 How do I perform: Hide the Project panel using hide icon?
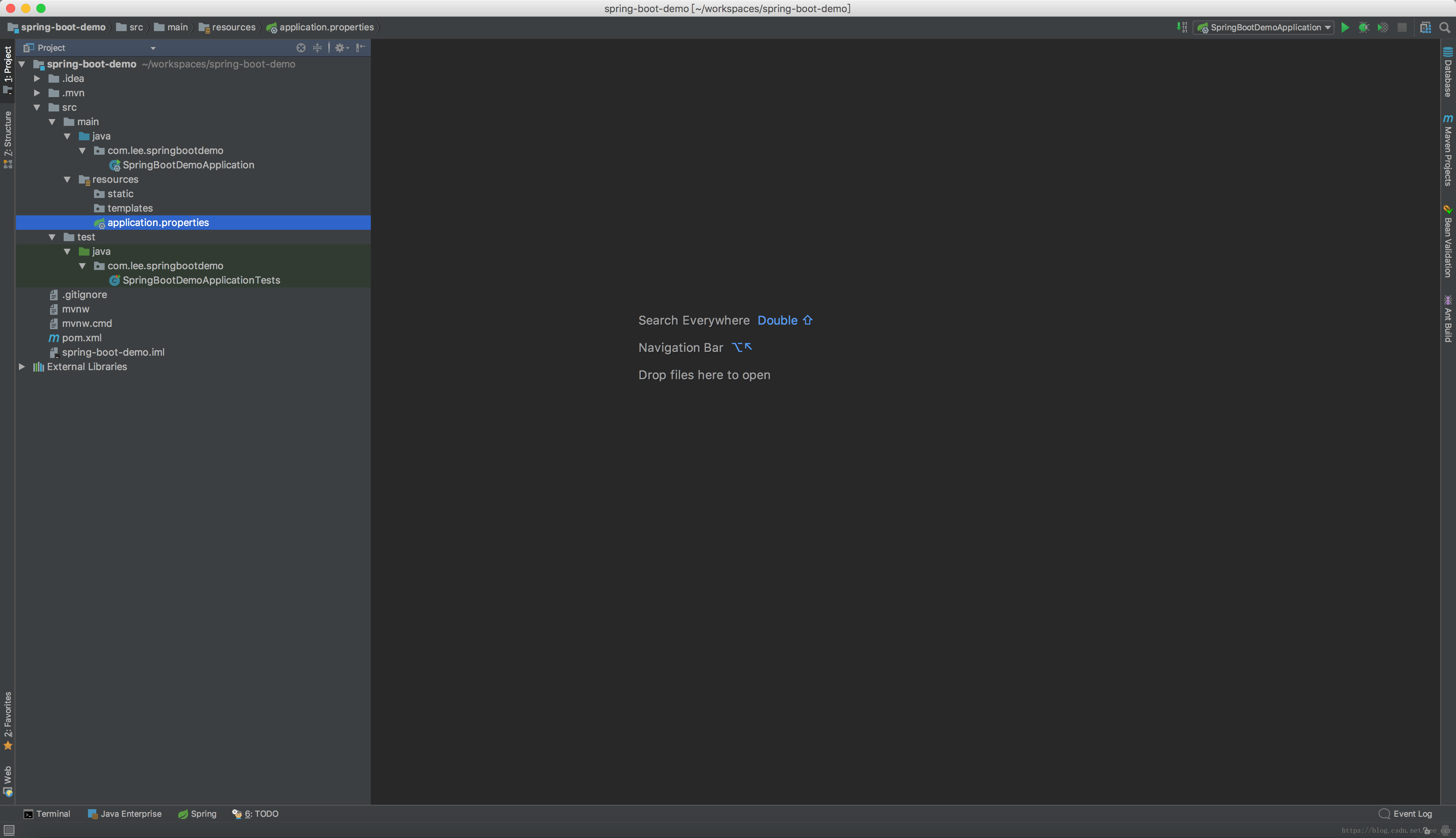click(361, 48)
